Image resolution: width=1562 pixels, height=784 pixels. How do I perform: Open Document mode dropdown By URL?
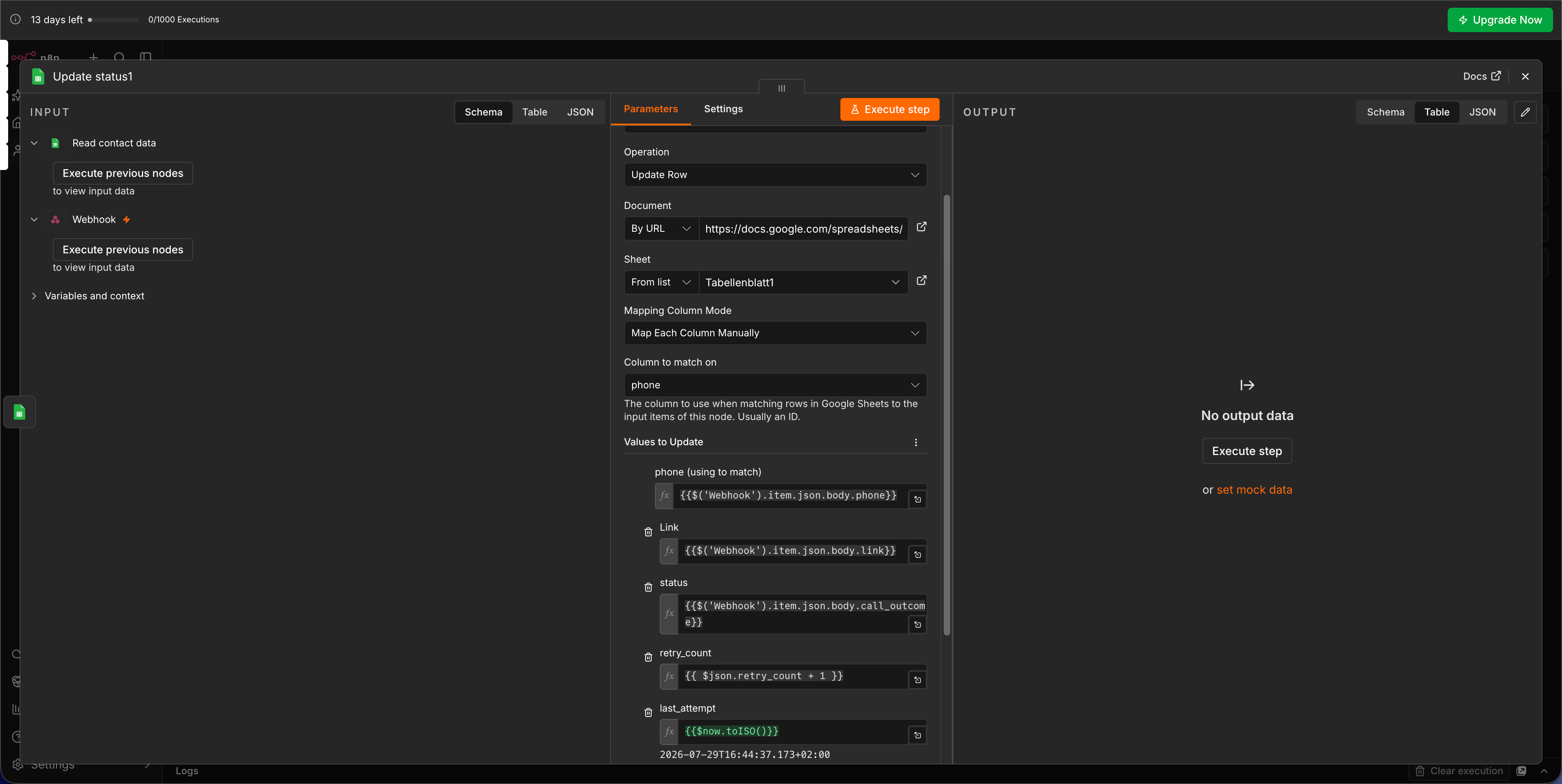(x=661, y=229)
